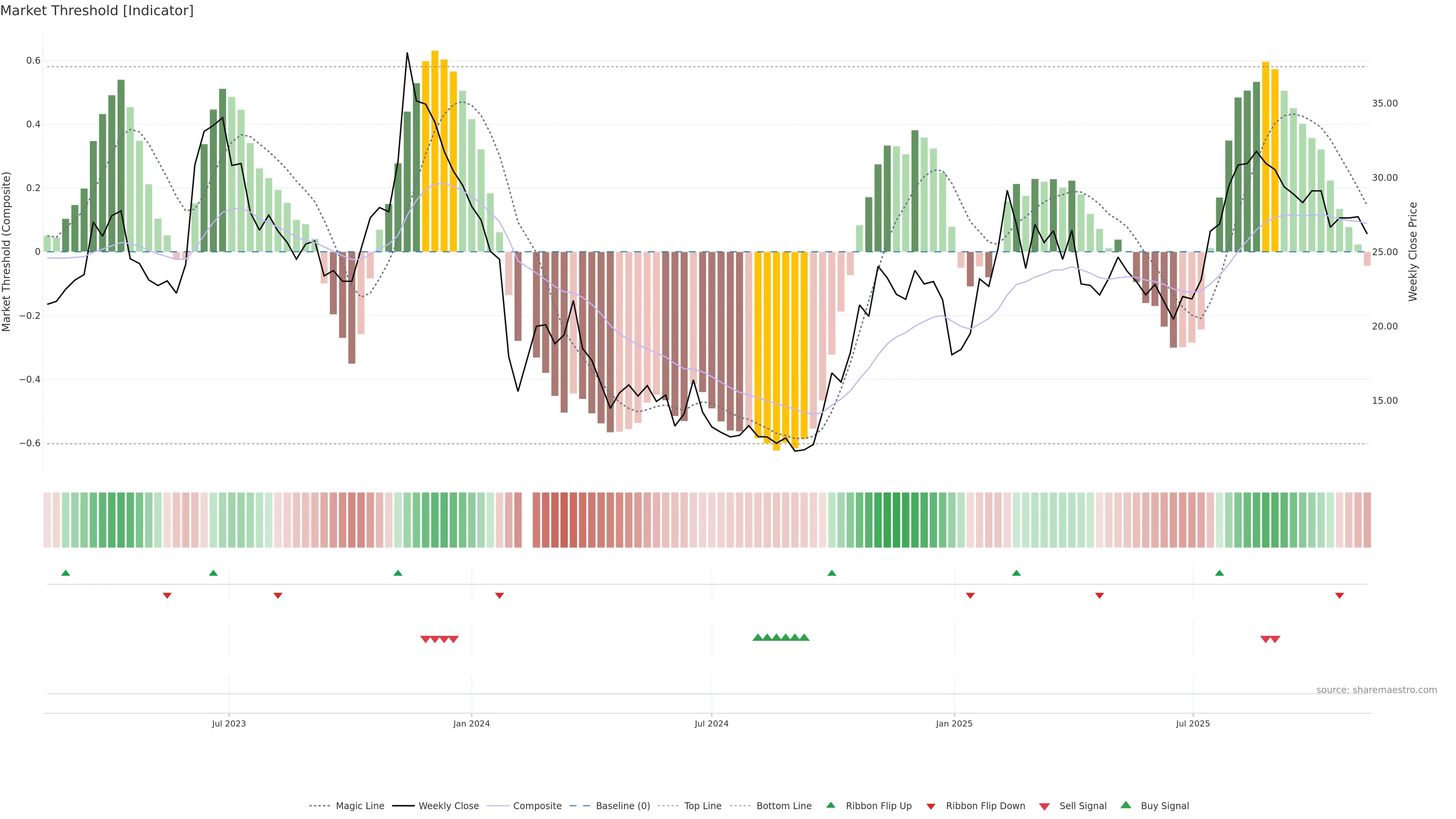Click the Jan 2025 axis label
Image resolution: width=1456 pixels, height=819 pixels.
[x=954, y=724]
